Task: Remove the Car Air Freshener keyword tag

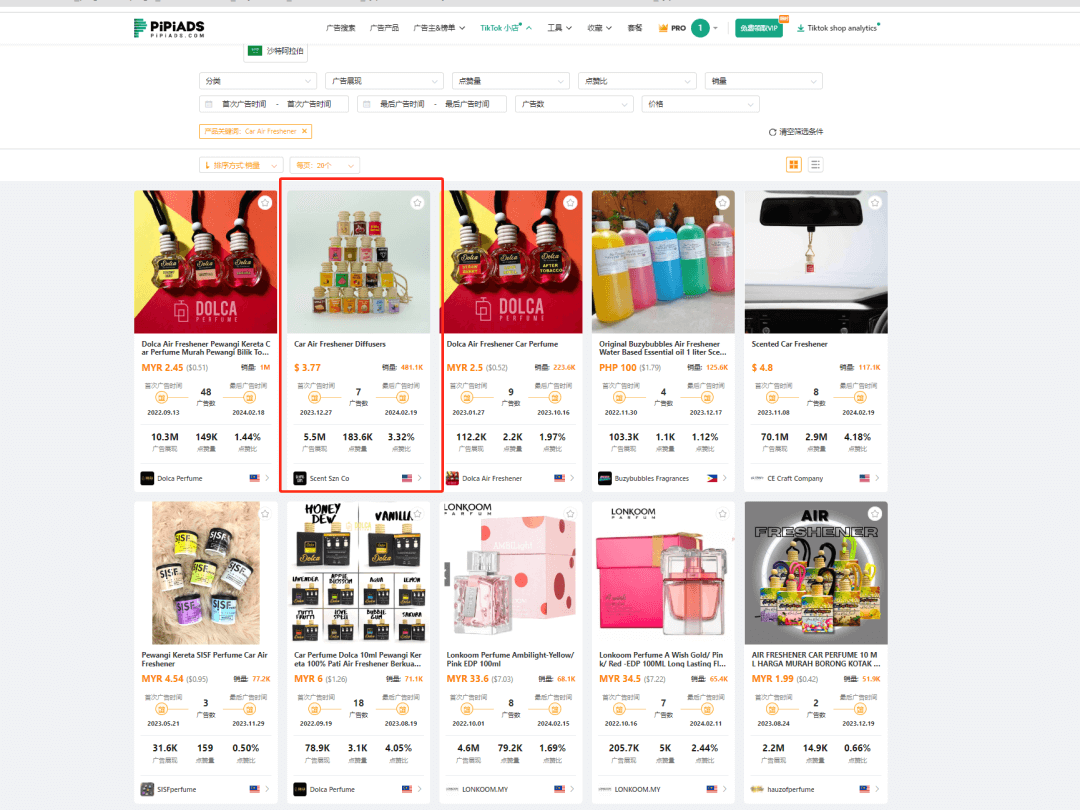Action: pyautogui.click(x=306, y=131)
